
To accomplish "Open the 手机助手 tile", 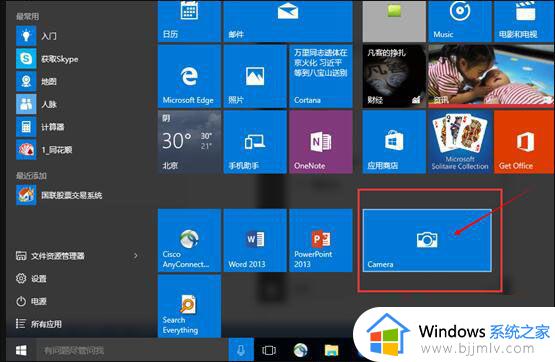I will [x=255, y=142].
